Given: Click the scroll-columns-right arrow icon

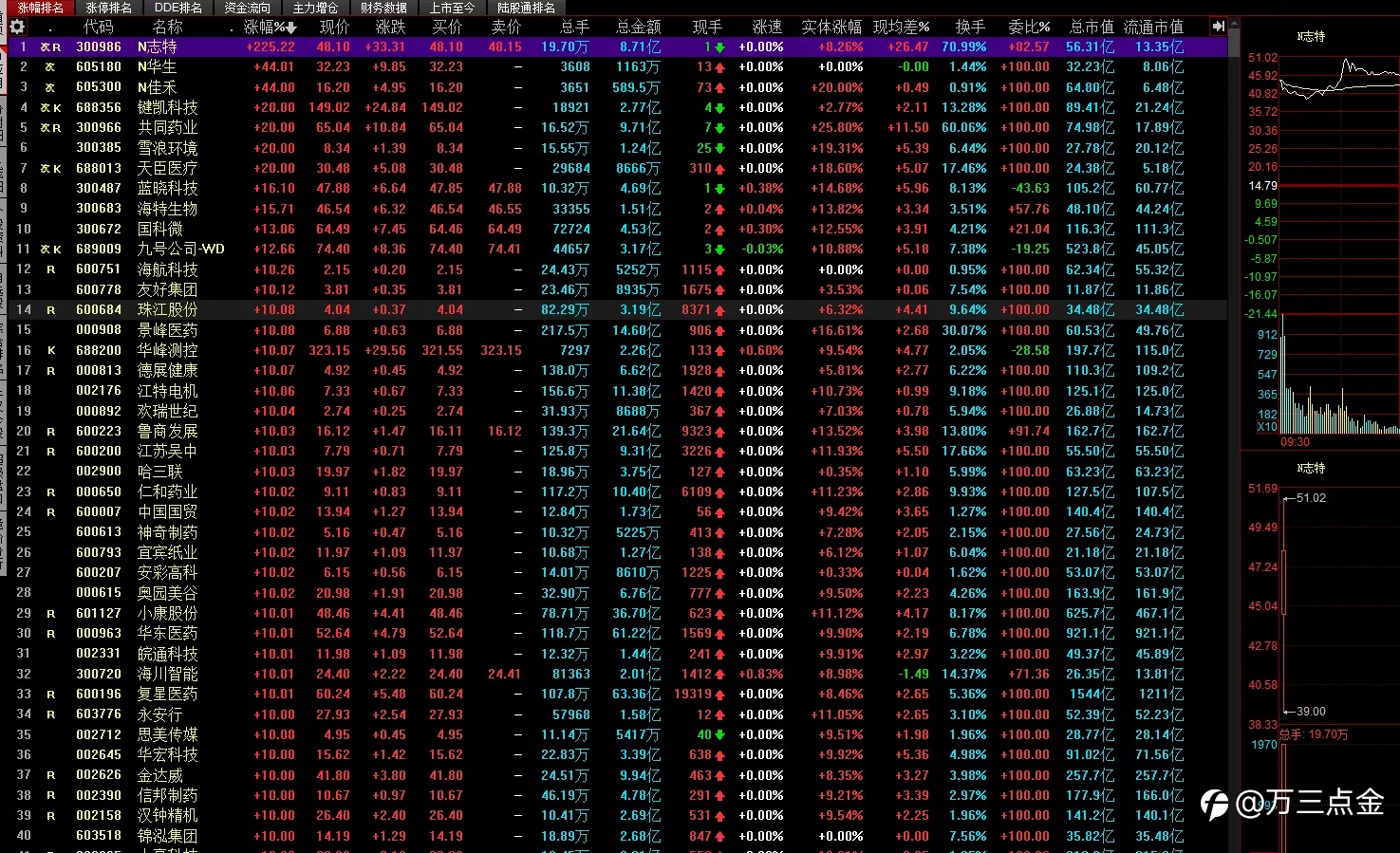Looking at the screenshot, I should pyautogui.click(x=1218, y=27).
